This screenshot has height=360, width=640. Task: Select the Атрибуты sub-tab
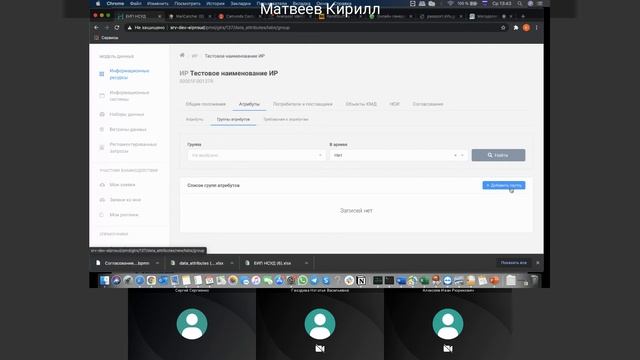point(194,120)
